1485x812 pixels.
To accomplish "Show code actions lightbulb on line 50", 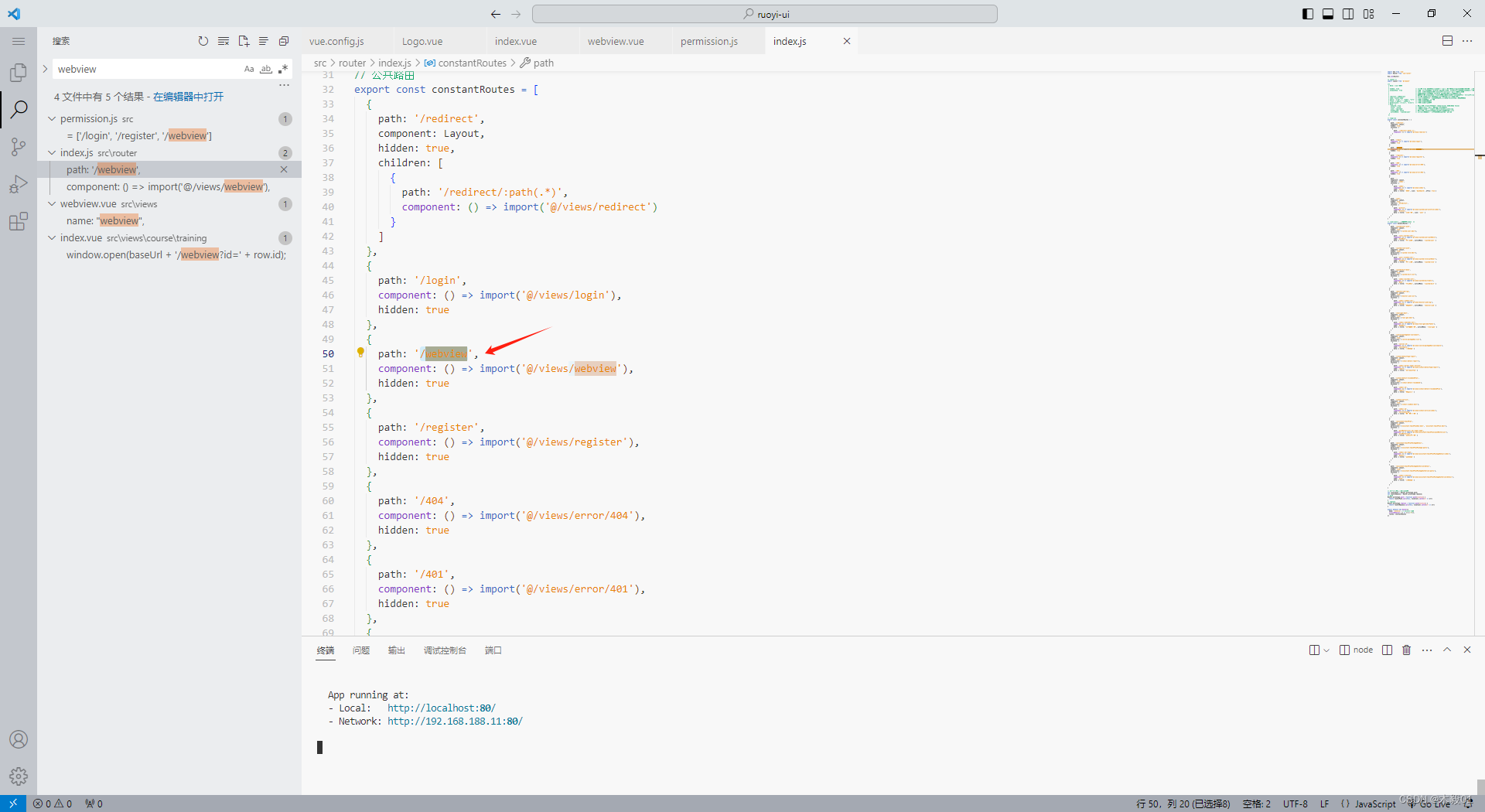I will tap(360, 353).
